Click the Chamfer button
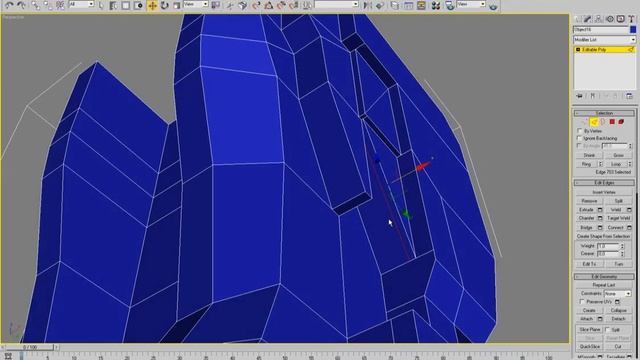Viewport: 640px width, 360px height. [586, 218]
